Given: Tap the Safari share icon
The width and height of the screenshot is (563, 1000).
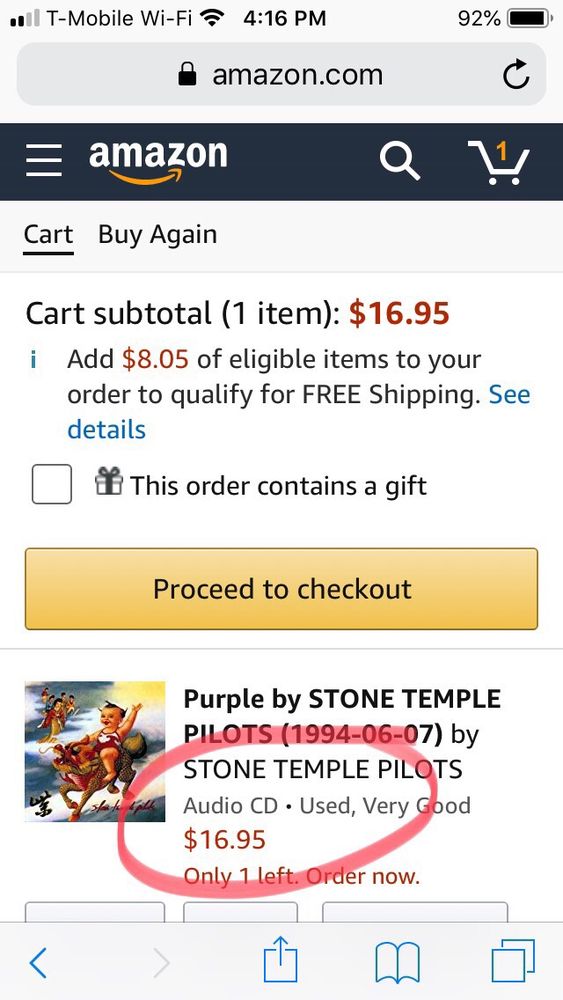Looking at the screenshot, I should [281, 961].
